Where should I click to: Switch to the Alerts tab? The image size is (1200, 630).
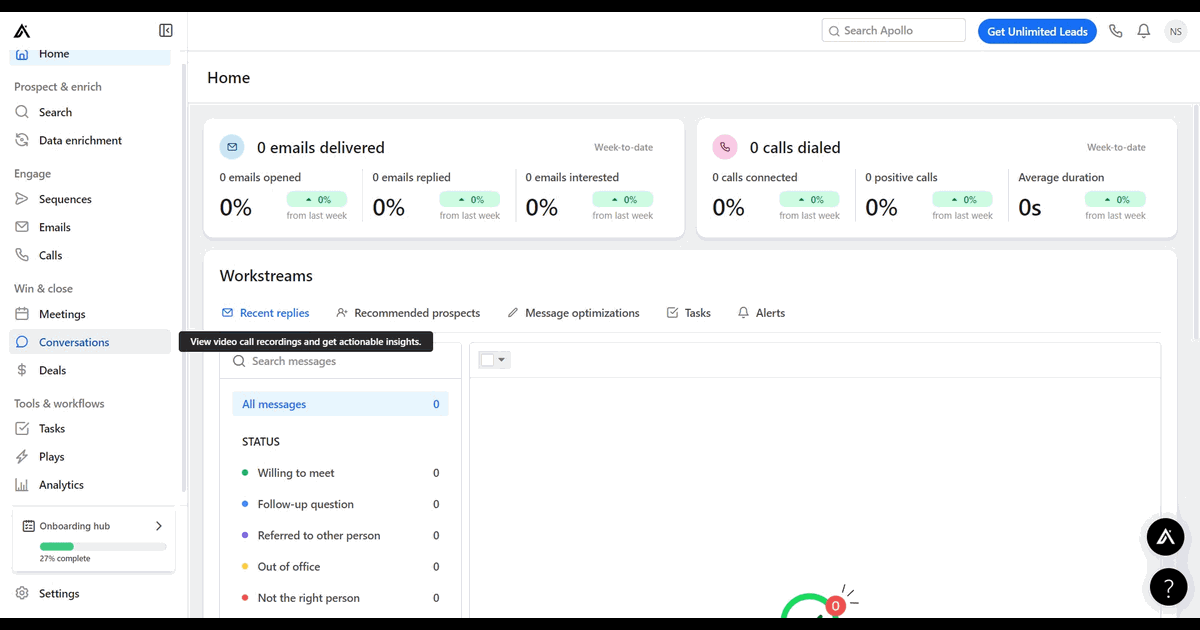(761, 313)
